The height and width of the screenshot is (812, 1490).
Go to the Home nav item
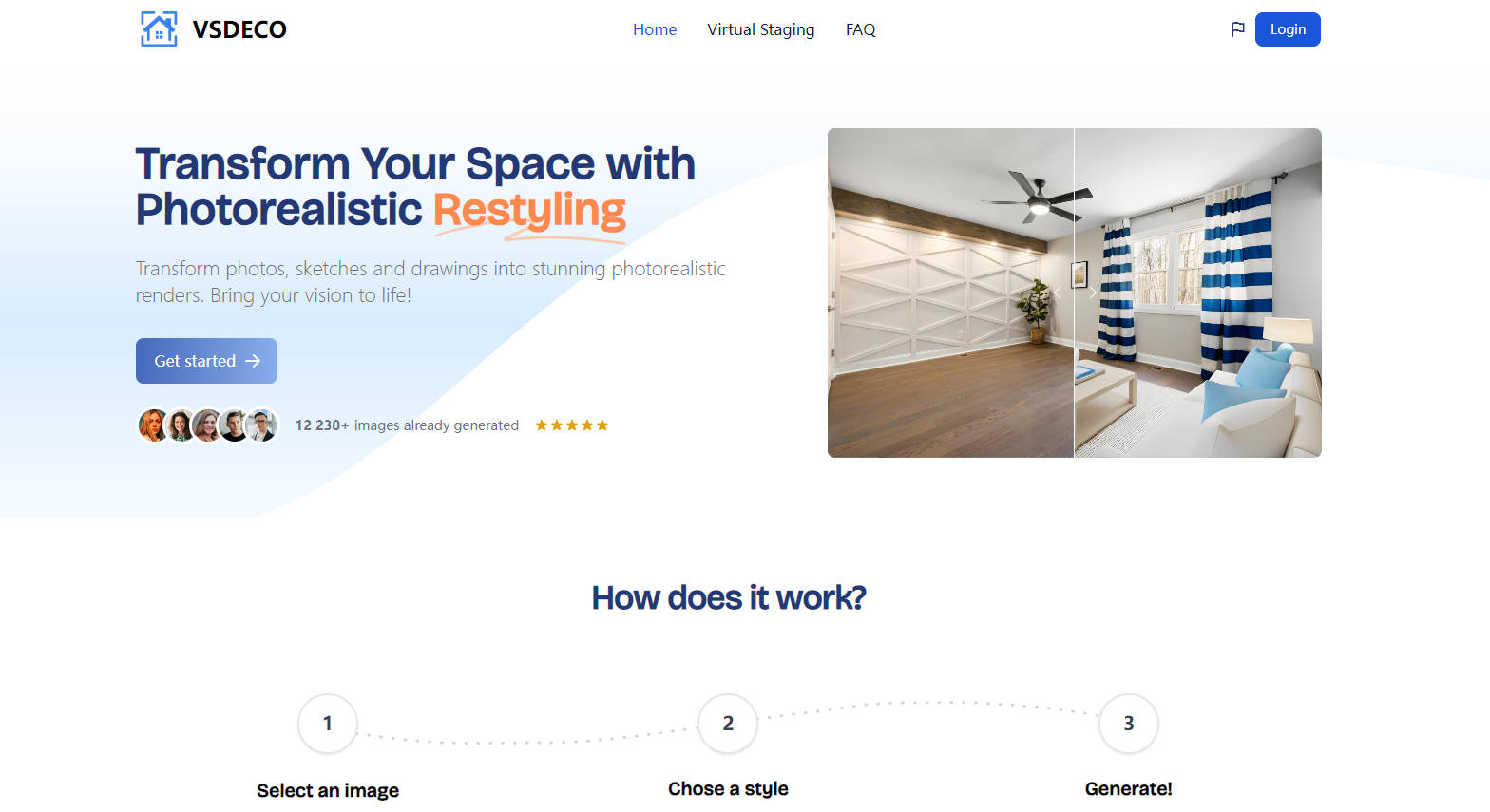coord(655,29)
